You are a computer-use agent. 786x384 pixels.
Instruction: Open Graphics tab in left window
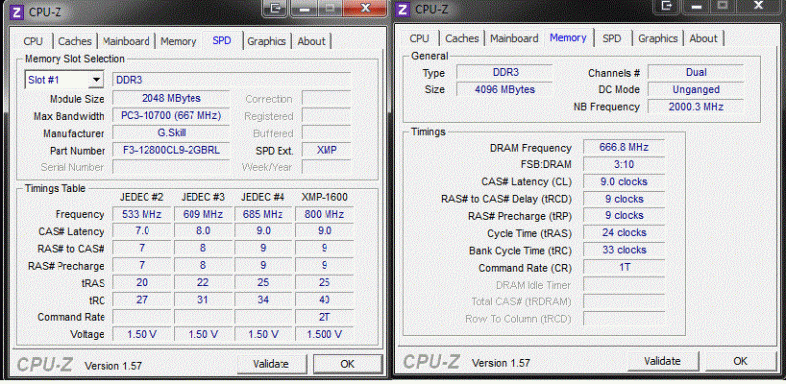267,41
